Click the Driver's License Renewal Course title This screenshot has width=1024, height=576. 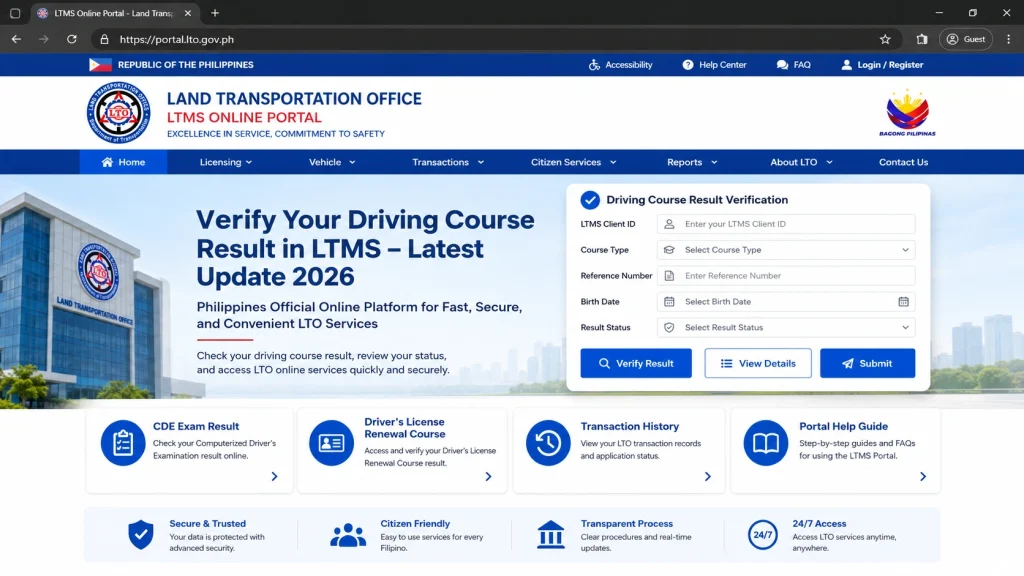coord(405,428)
